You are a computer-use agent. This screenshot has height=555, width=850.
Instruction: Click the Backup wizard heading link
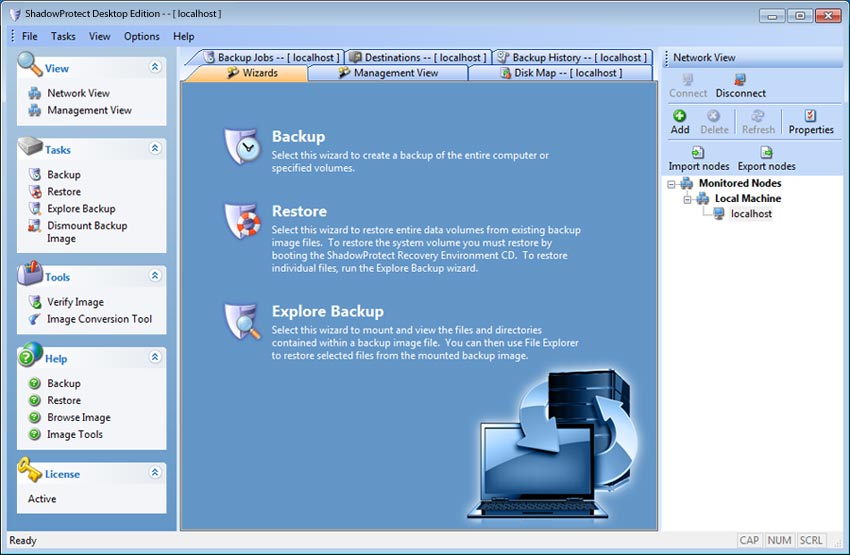tap(298, 137)
